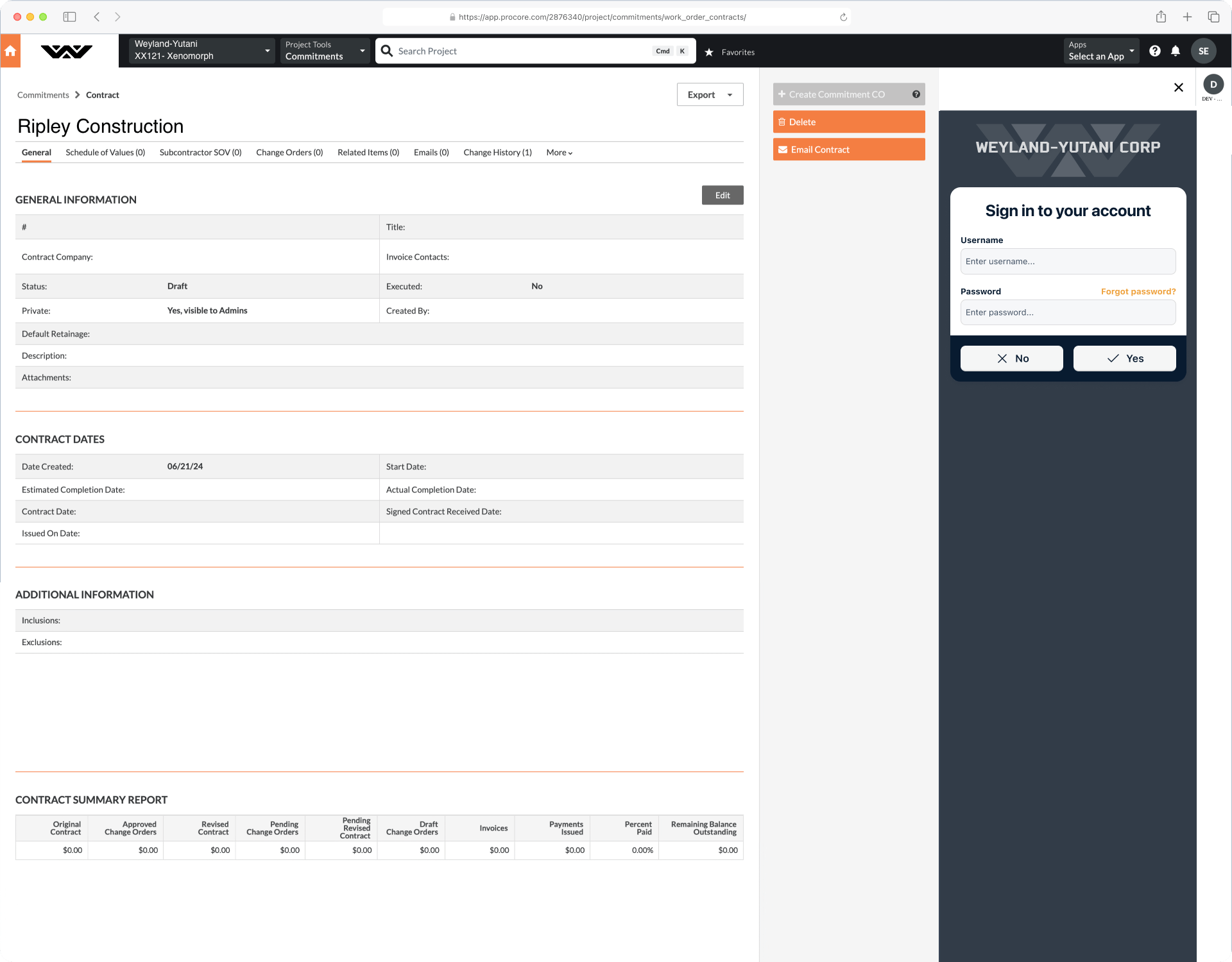Click the Favorites star icon
This screenshot has width=1232, height=962.
pyautogui.click(x=709, y=52)
